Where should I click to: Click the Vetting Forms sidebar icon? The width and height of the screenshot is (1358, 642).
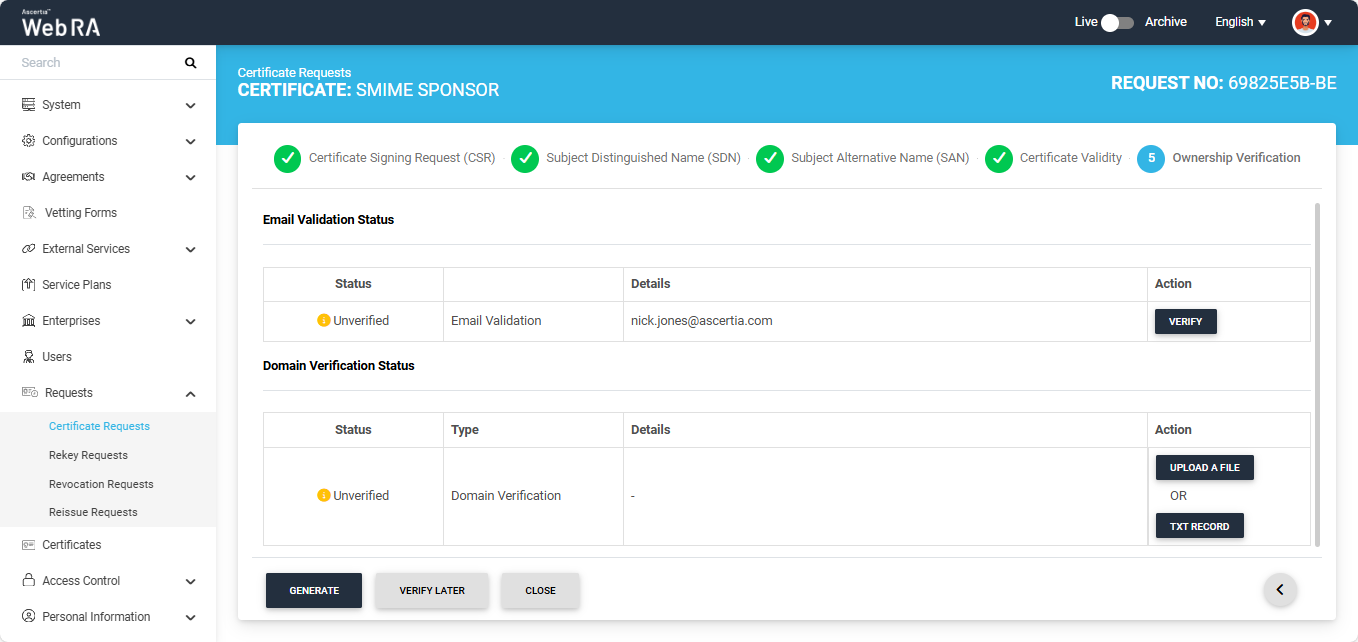click(29, 213)
